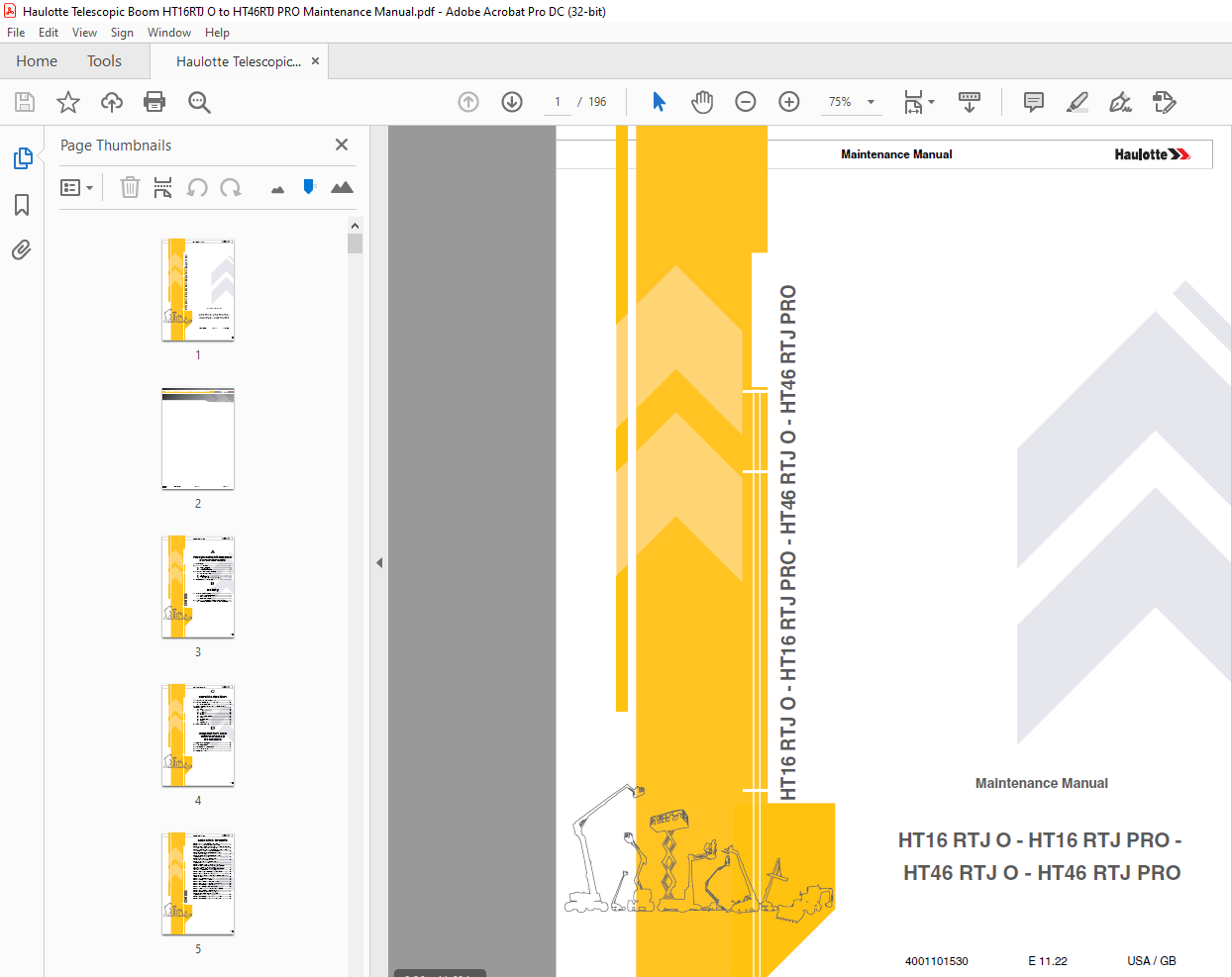Rotate pages counterclockwise
The width and height of the screenshot is (1232, 977).
197,187
